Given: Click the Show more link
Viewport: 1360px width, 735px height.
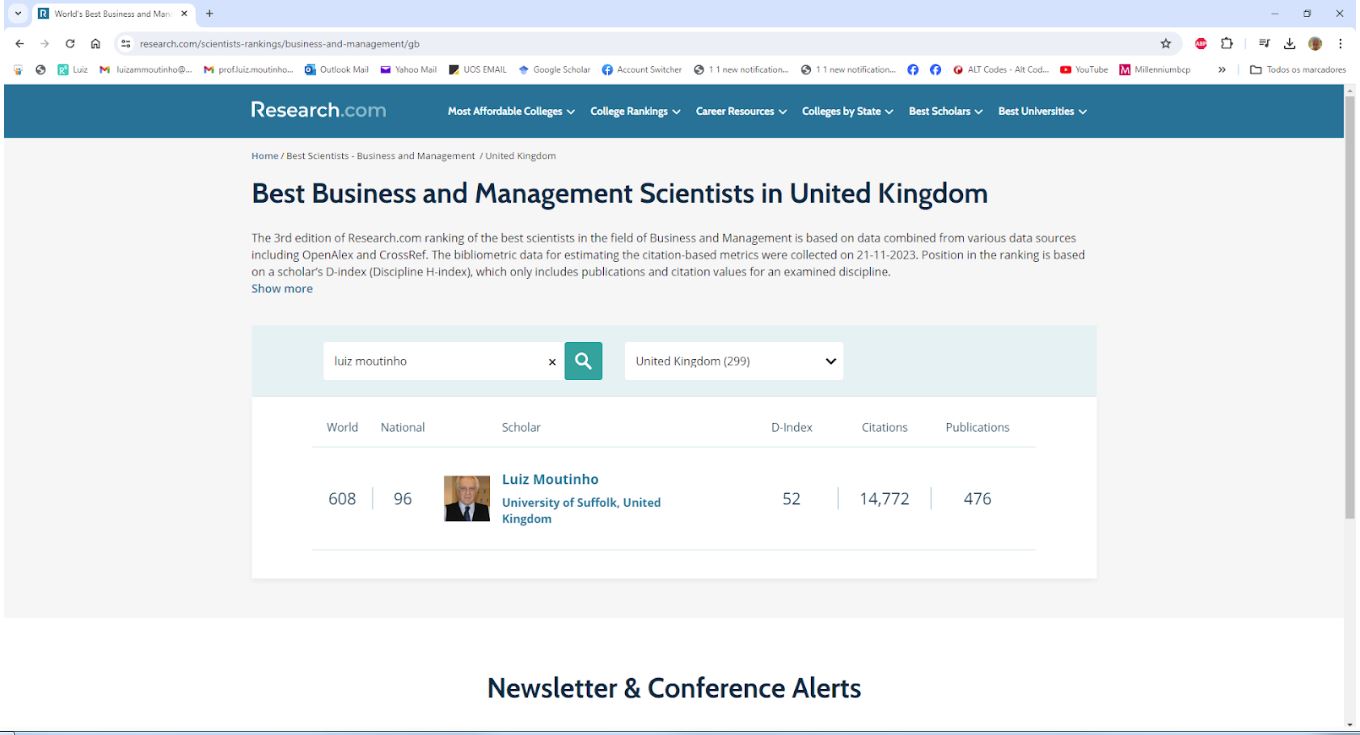Looking at the screenshot, I should click(x=282, y=289).
